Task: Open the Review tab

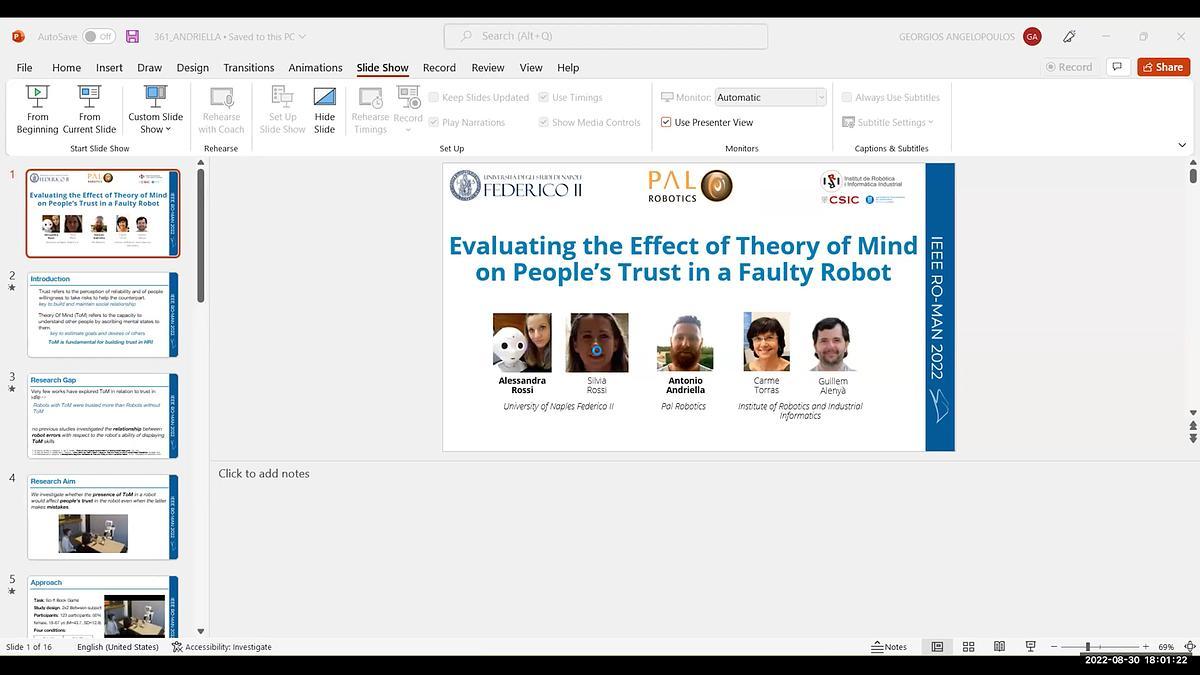Action: (487, 67)
